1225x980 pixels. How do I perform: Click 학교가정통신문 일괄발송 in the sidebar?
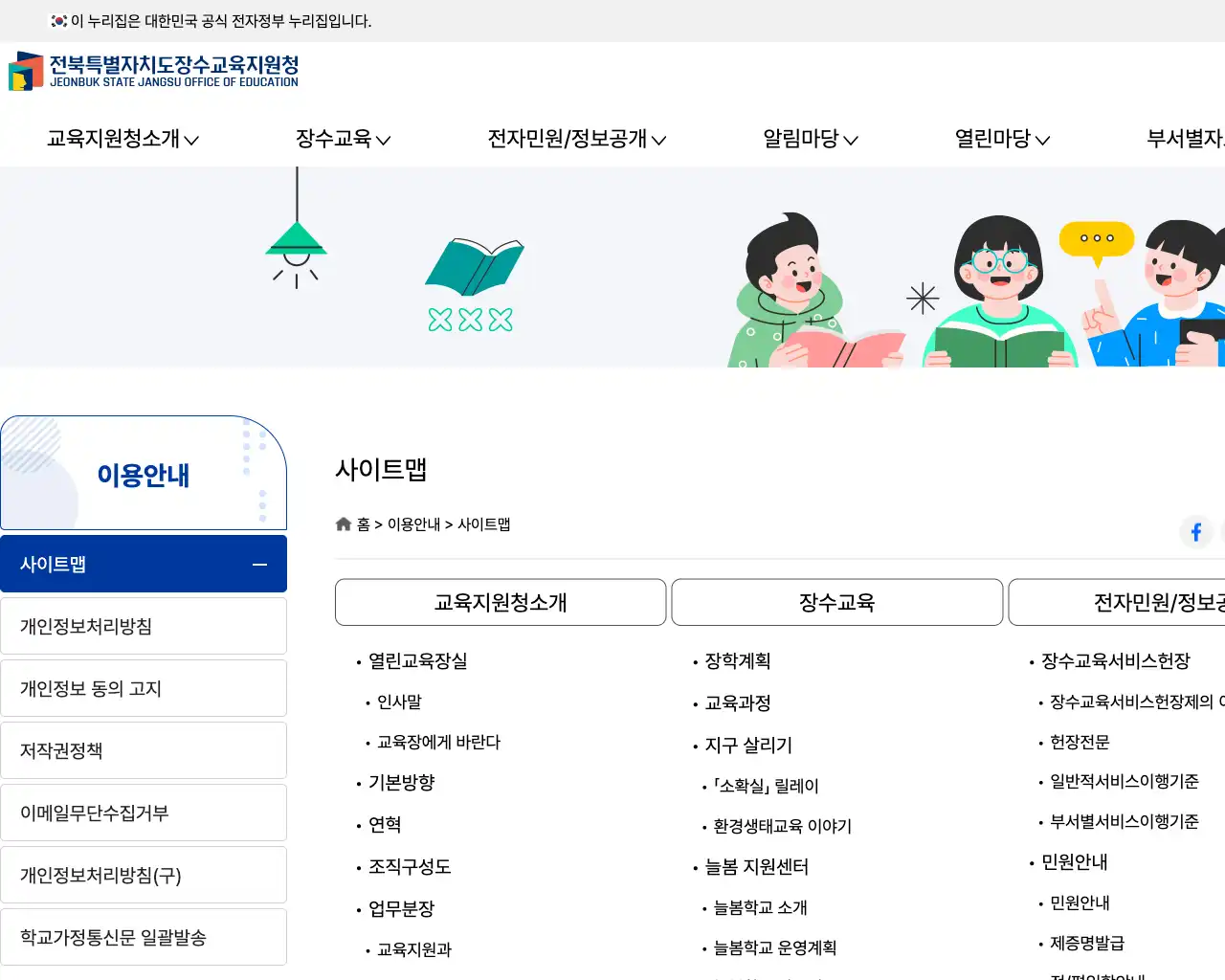click(144, 936)
